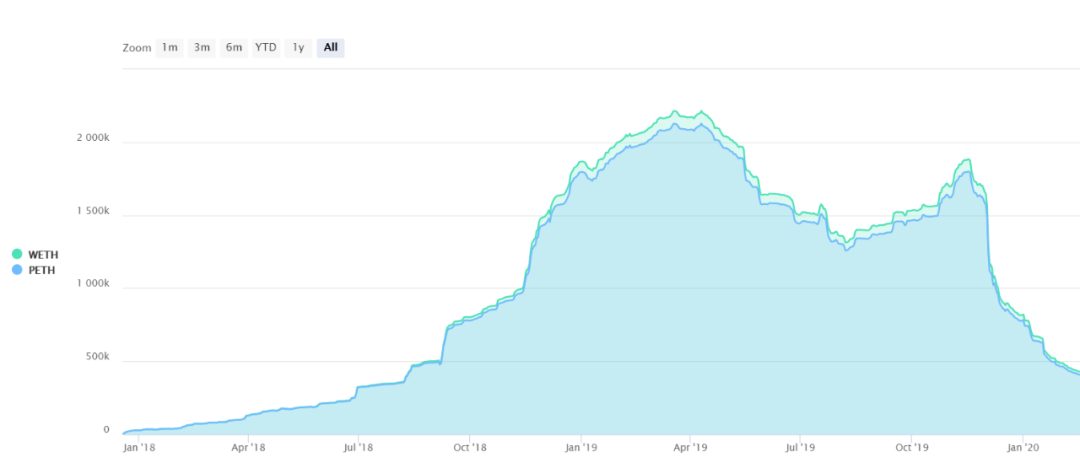Click the green WETH legend dot

pyautogui.click(x=17, y=255)
